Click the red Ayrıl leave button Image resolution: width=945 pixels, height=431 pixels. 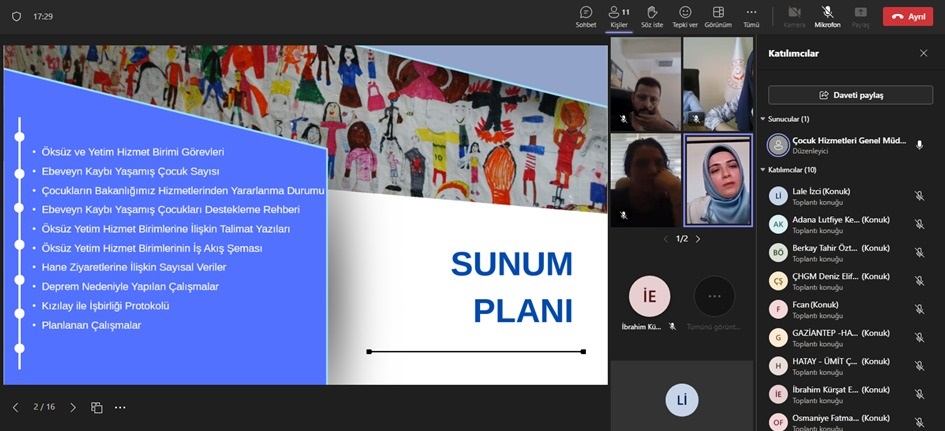[907, 17]
